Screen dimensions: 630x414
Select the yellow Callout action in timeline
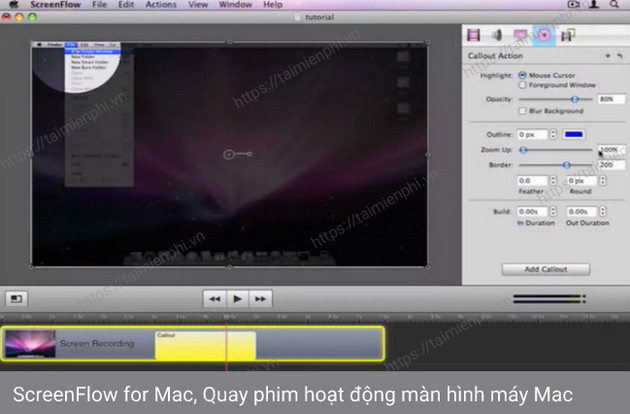click(205, 345)
